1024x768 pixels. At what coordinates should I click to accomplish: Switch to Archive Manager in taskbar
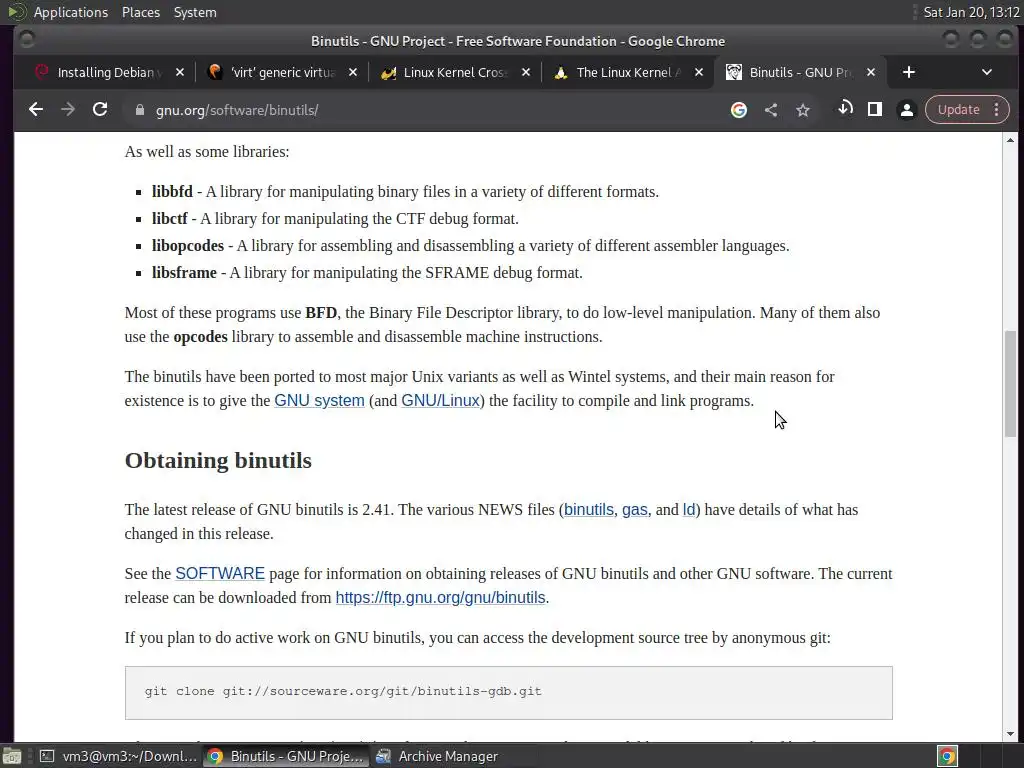tap(437, 756)
